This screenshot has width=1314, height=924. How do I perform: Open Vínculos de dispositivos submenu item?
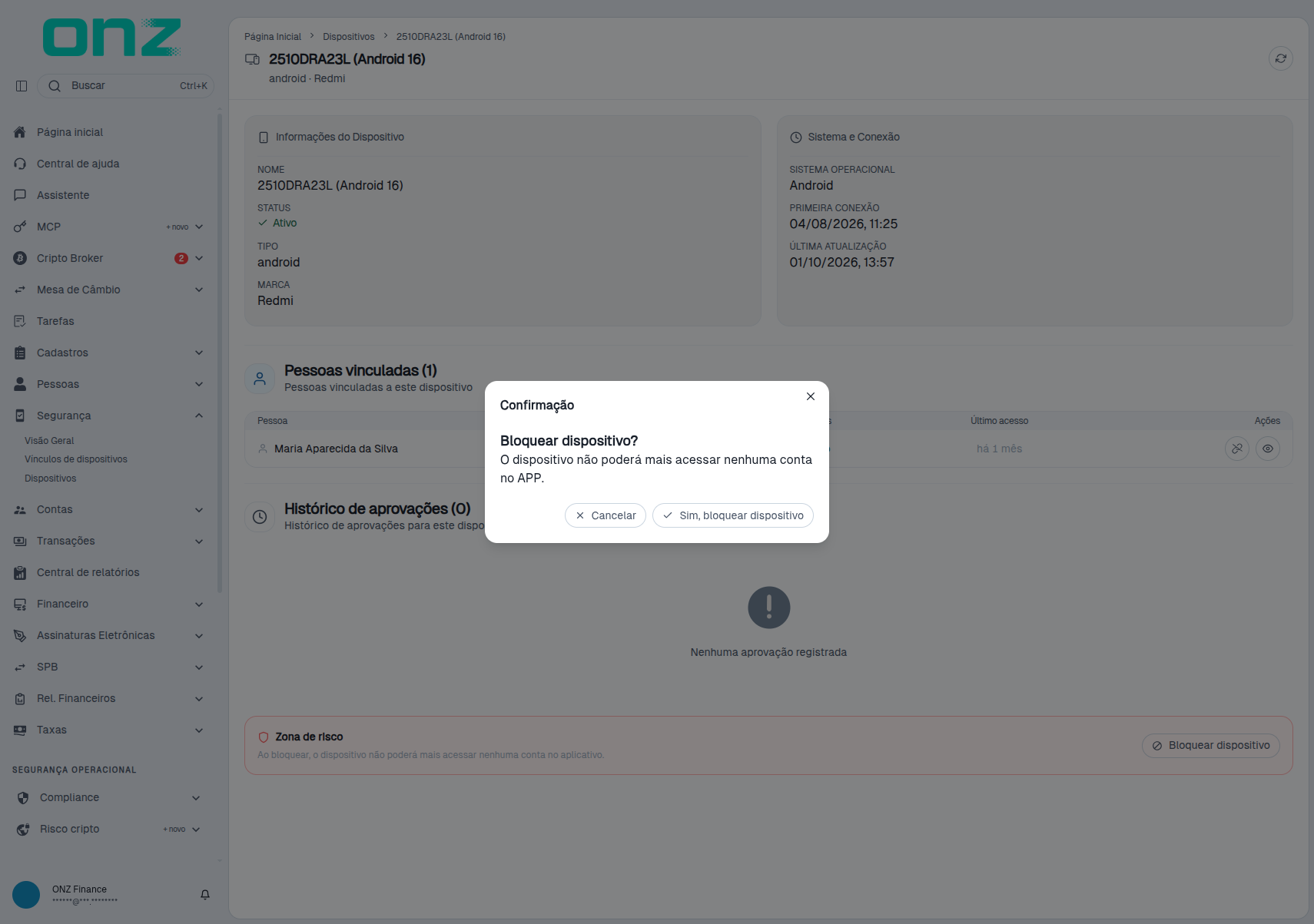coord(76,459)
